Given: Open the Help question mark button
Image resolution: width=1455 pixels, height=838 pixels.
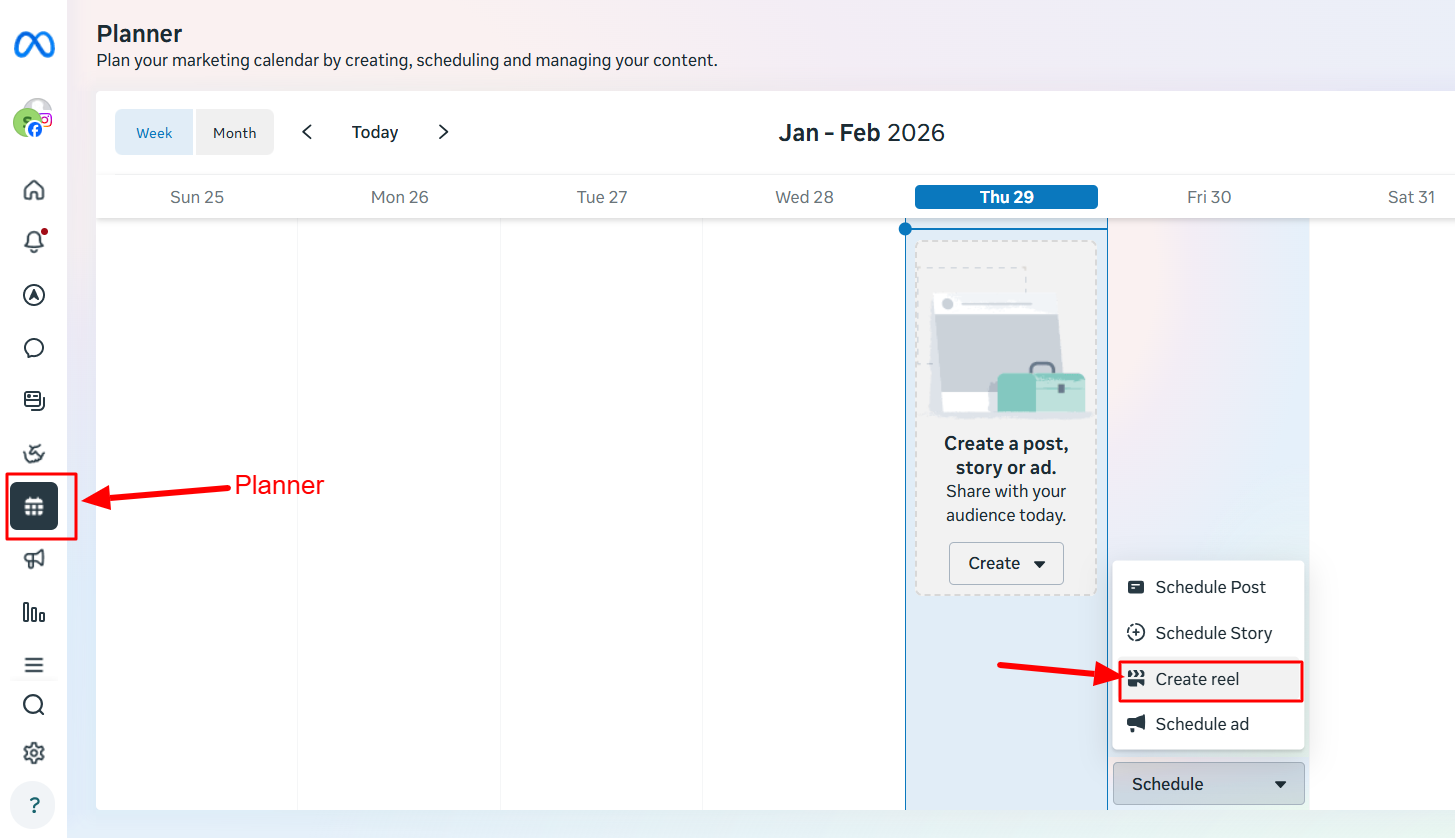Looking at the screenshot, I should point(34,804).
